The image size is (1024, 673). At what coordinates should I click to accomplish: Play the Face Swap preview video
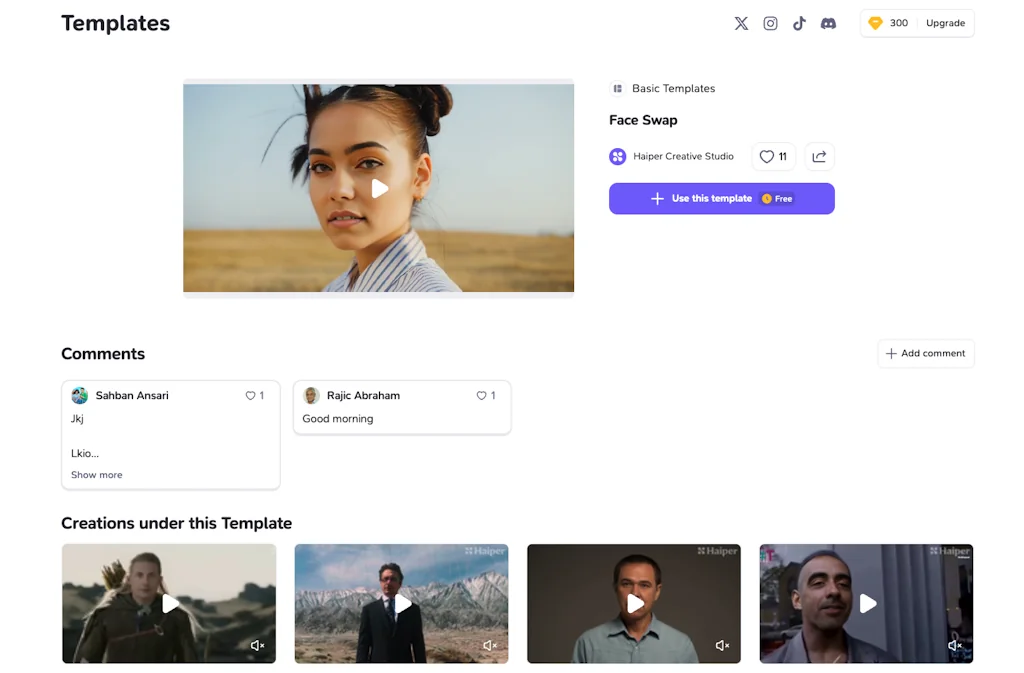[x=379, y=188]
